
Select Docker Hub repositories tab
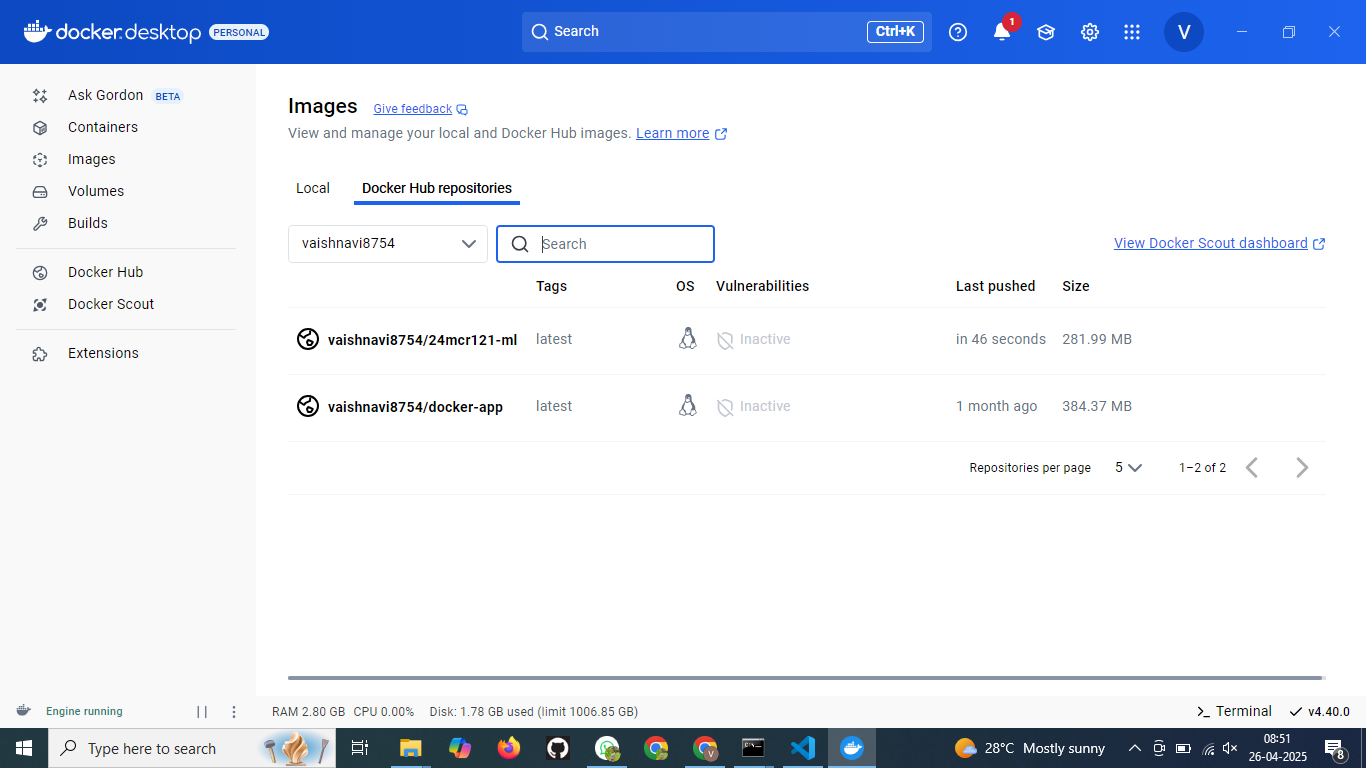tap(437, 188)
